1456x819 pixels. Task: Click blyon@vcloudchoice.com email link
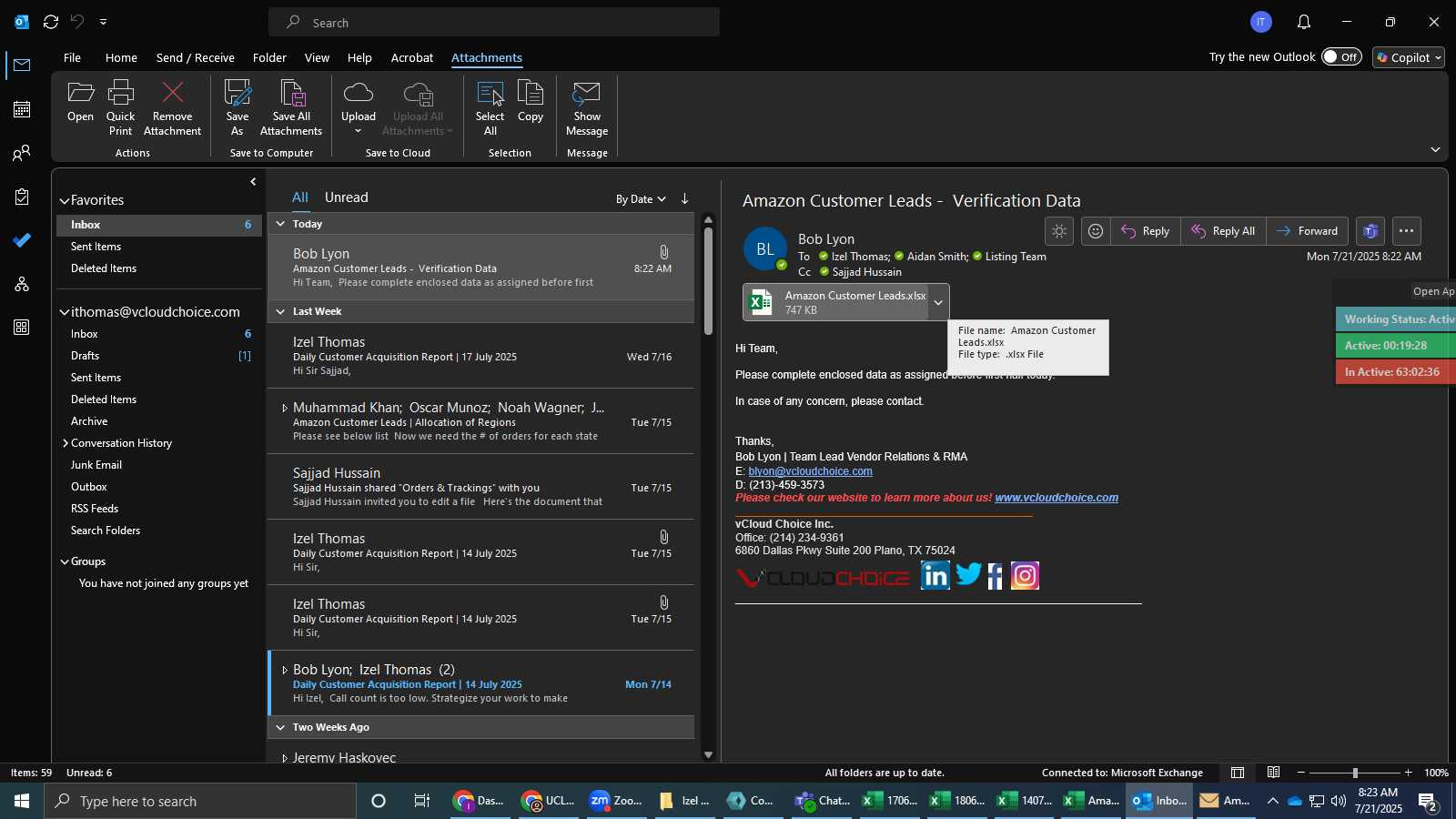(x=810, y=471)
